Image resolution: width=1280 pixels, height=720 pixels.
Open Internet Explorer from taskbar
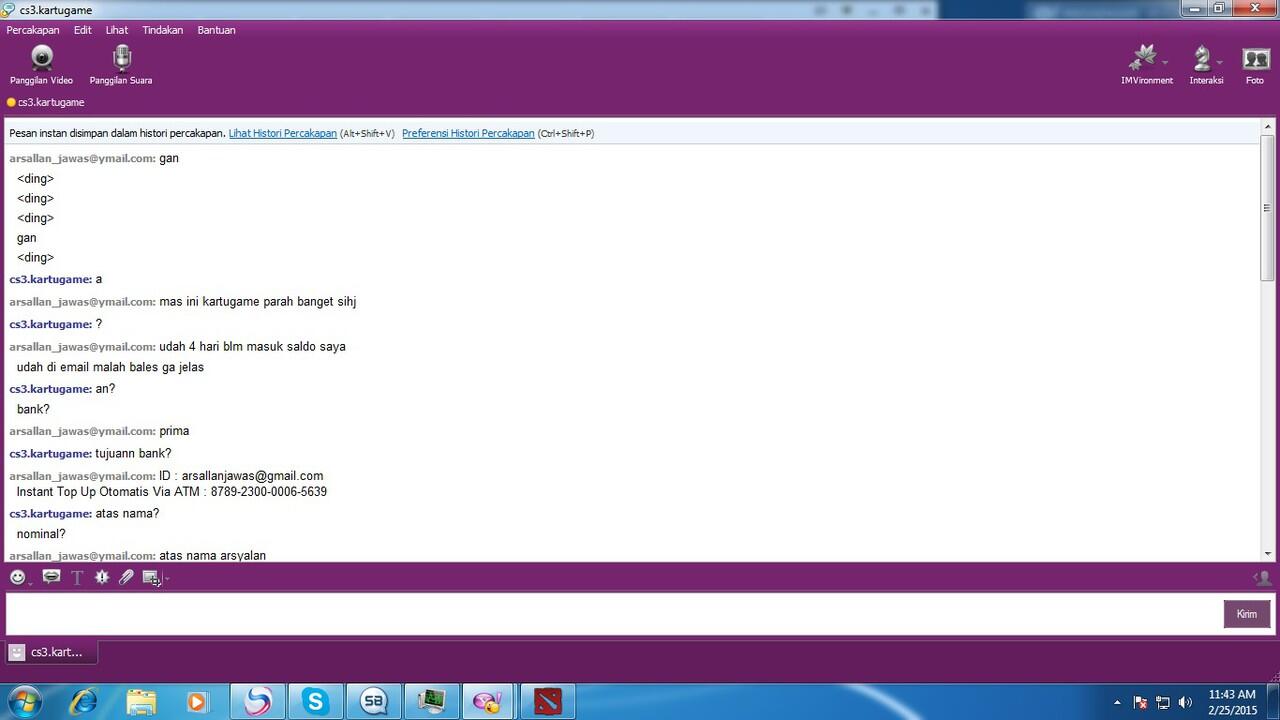click(84, 701)
